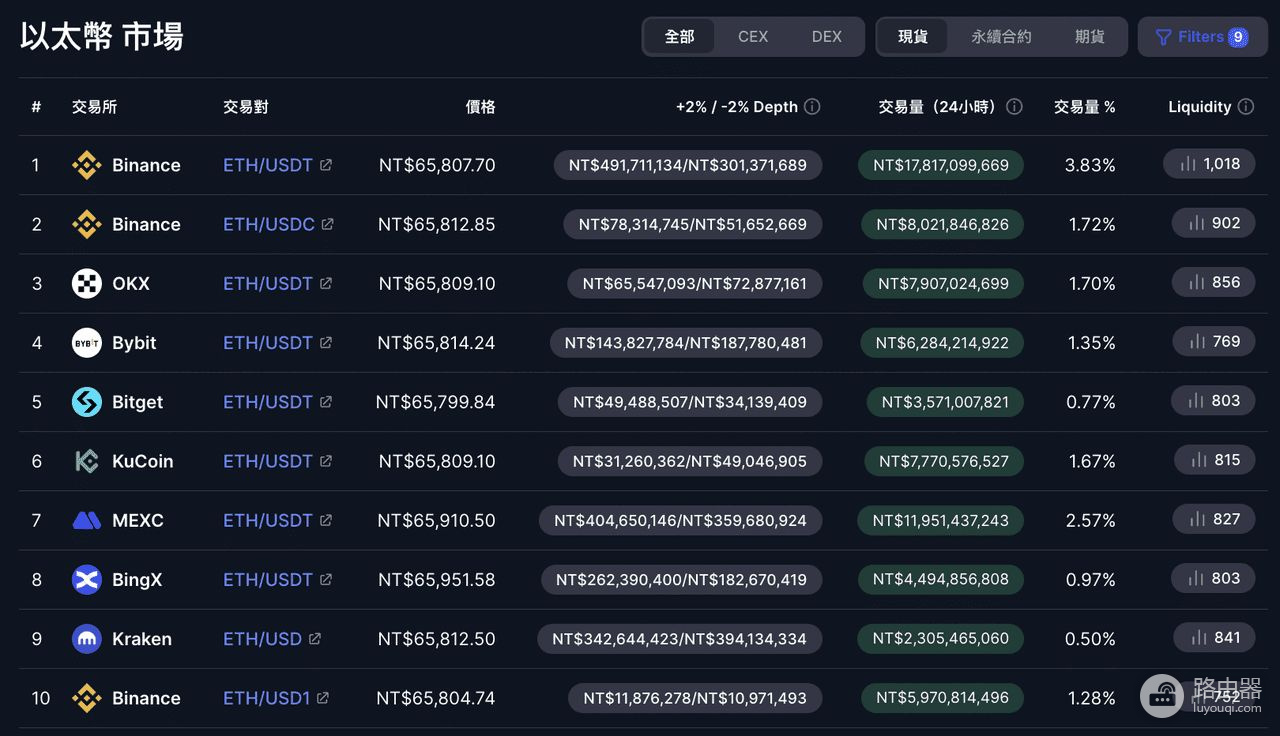Screen dimensions: 1280x736
Task: Switch to the 期貨 tab
Action: [1090, 37]
